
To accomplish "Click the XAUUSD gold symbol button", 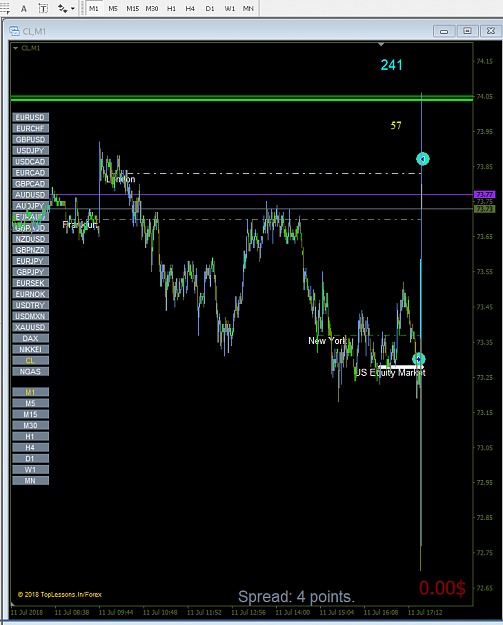I will tap(30, 327).
